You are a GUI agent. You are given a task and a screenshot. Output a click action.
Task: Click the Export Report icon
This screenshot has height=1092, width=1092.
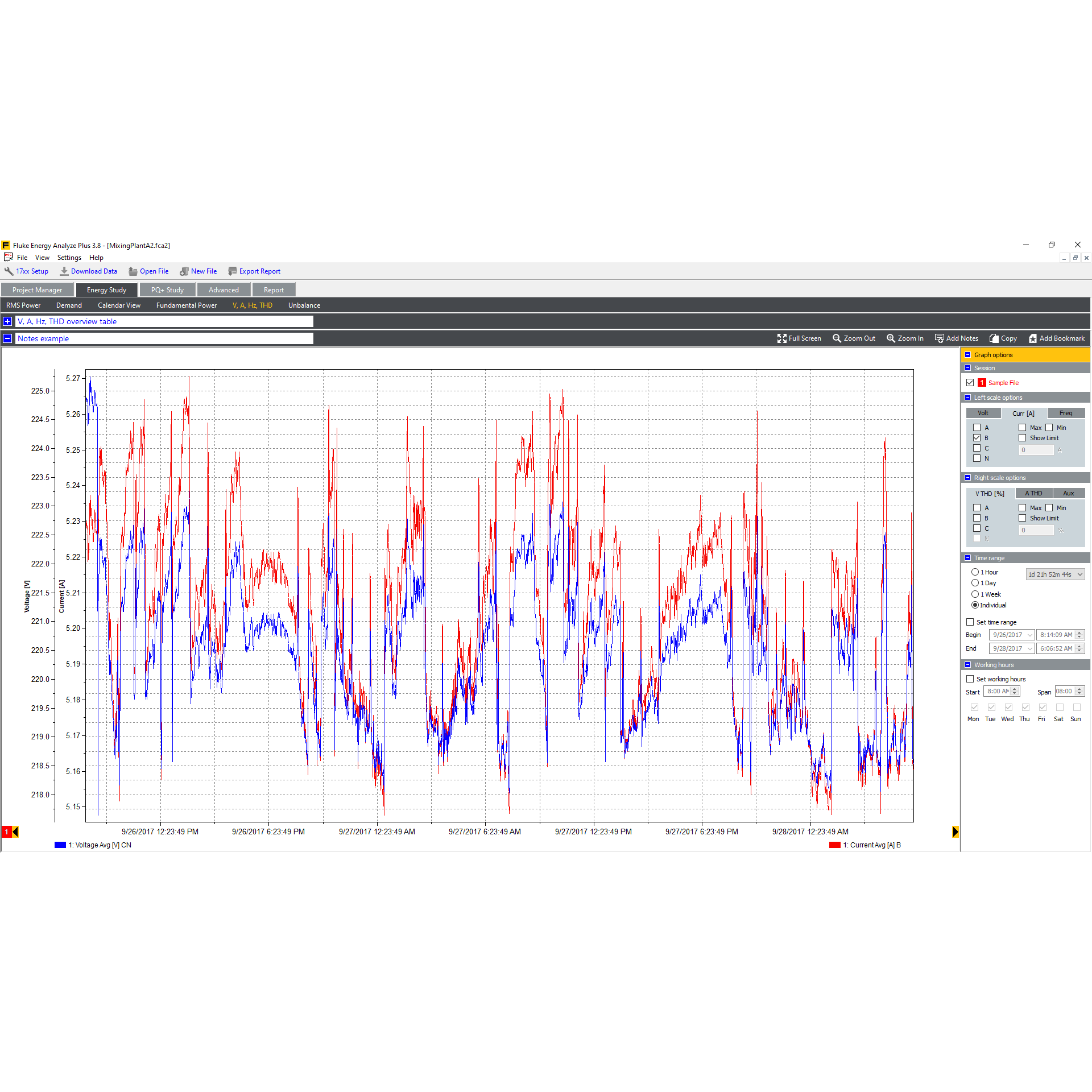tap(232, 271)
